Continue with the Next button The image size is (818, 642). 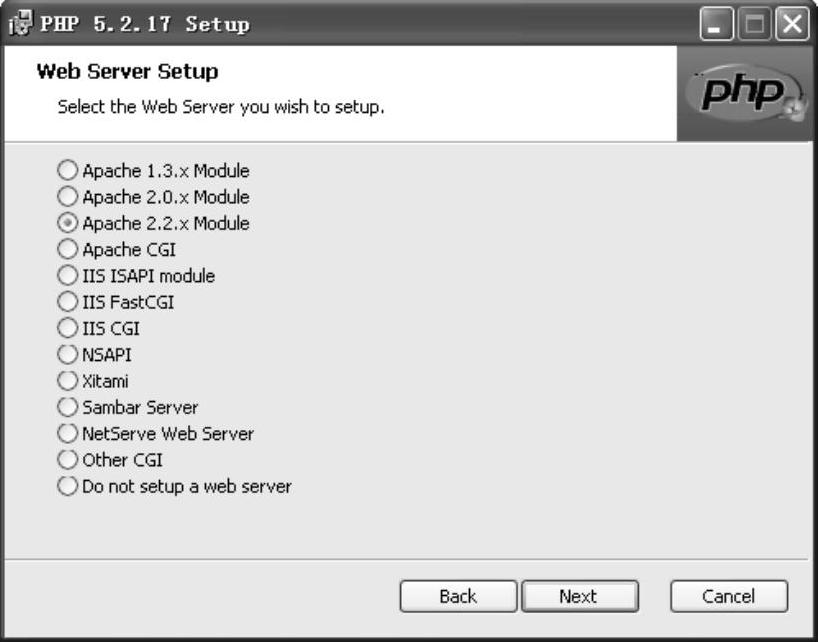pyautogui.click(x=580, y=596)
